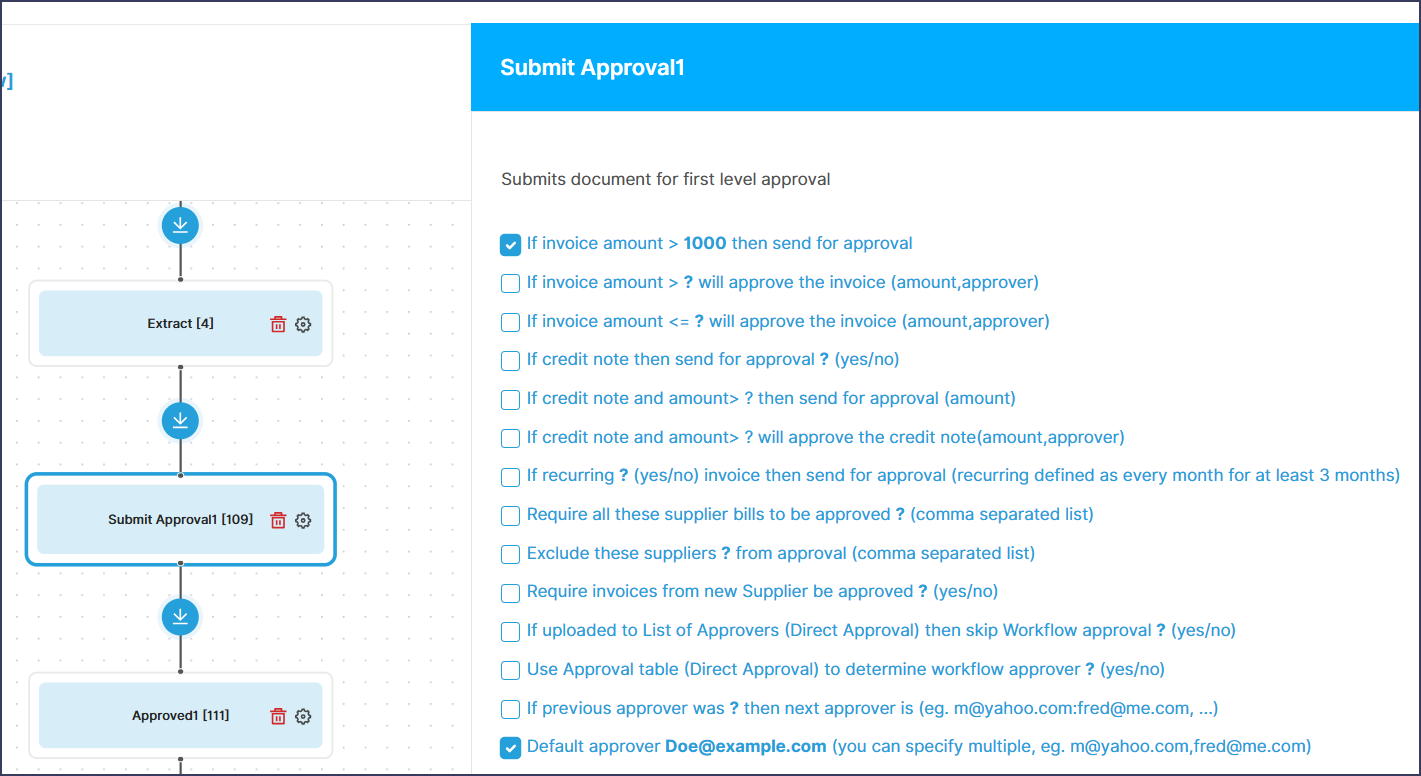Image resolution: width=1421 pixels, height=776 pixels.
Task: Uncheck invoice amount > 1000 approval rule
Action: pyautogui.click(x=510, y=245)
